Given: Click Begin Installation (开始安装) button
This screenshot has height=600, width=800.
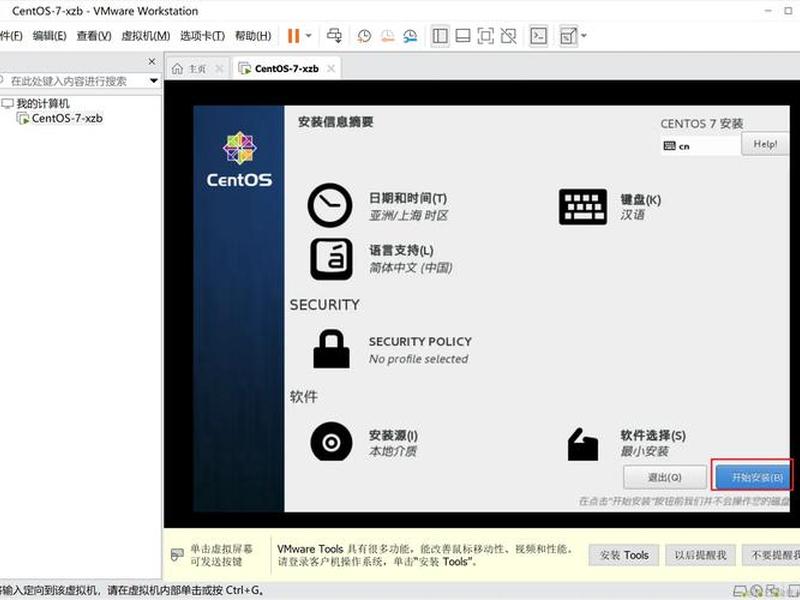Looking at the screenshot, I should tap(754, 478).
